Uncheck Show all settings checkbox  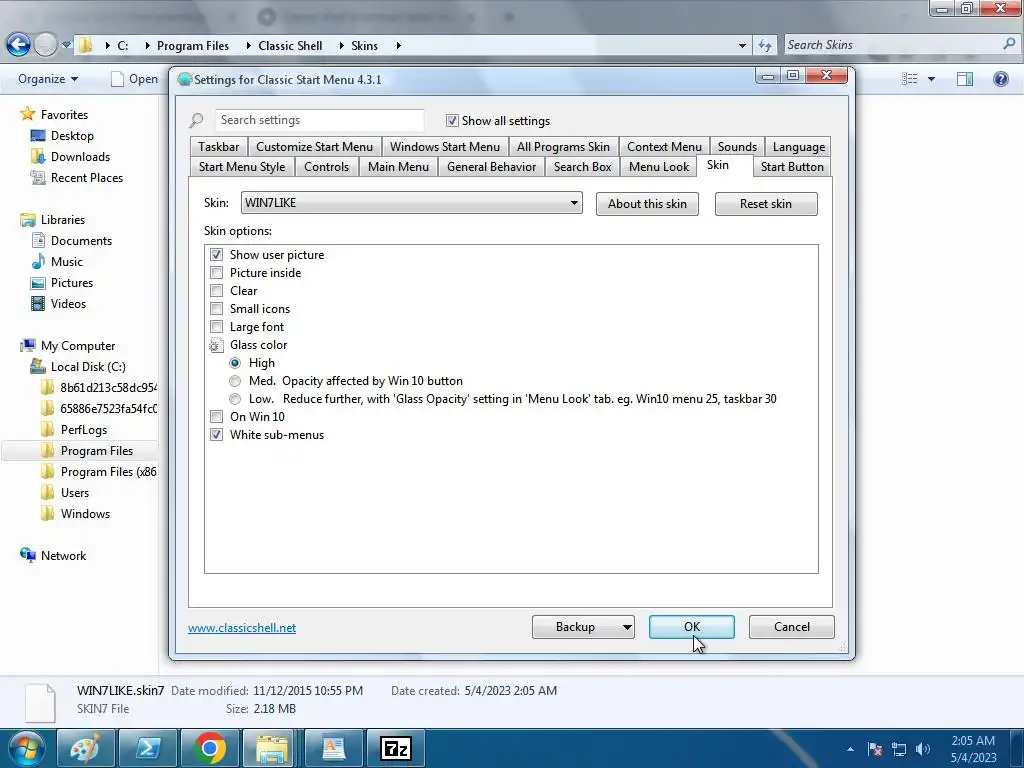[452, 121]
